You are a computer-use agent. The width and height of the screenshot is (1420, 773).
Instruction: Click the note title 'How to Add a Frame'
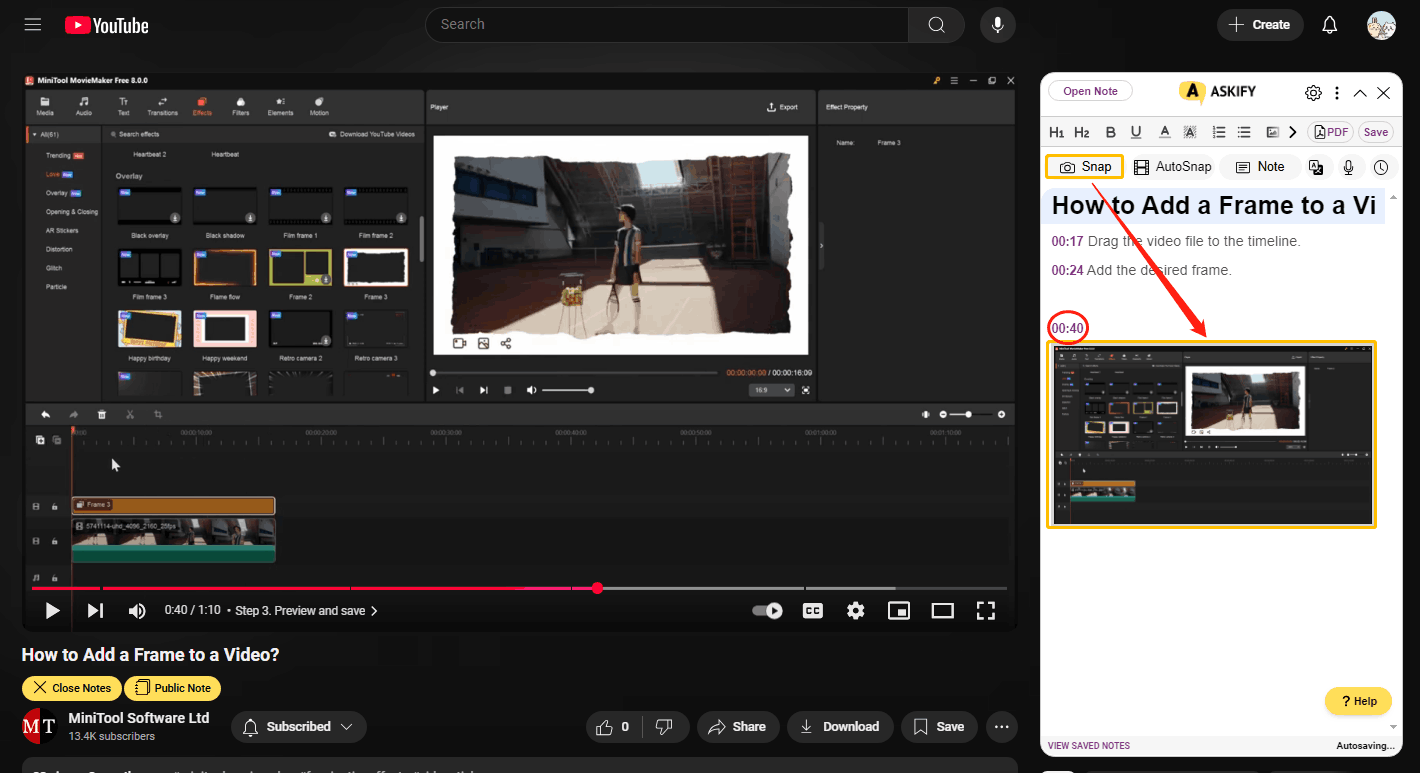click(1214, 206)
